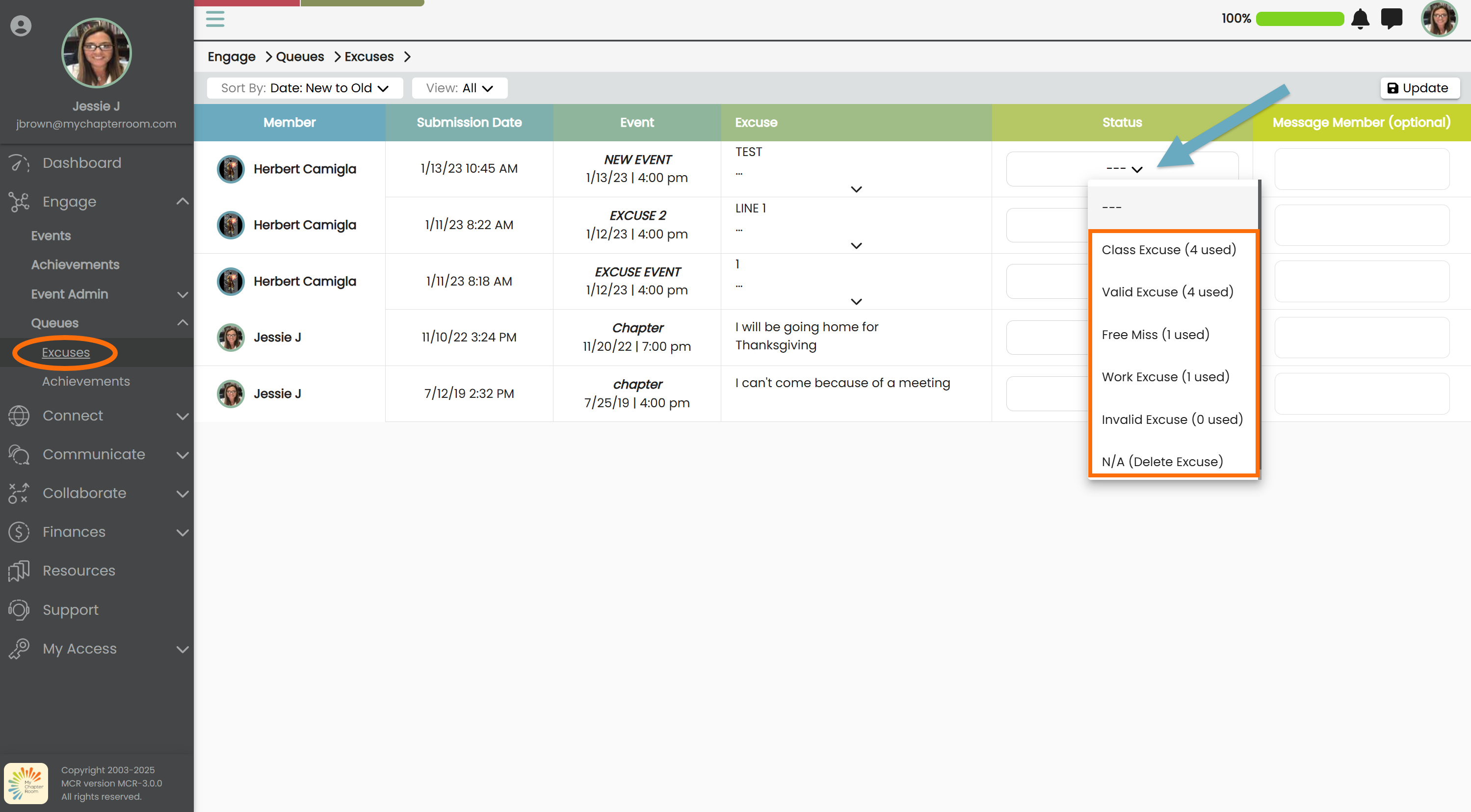Select N/A (Delete Excuse) option
This screenshot has height=812, width=1471.
(x=1162, y=461)
